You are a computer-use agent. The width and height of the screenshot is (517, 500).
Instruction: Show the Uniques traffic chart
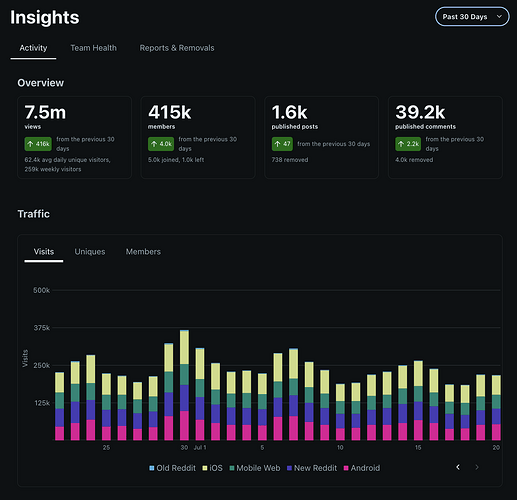coord(90,252)
